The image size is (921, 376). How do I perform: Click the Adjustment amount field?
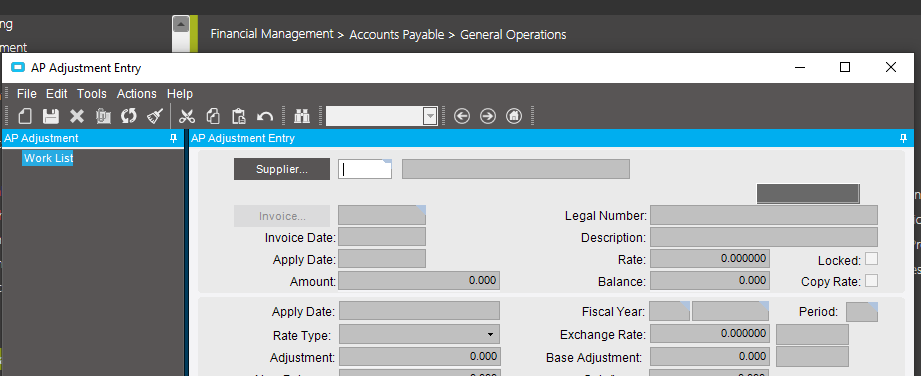coord(419,357)
